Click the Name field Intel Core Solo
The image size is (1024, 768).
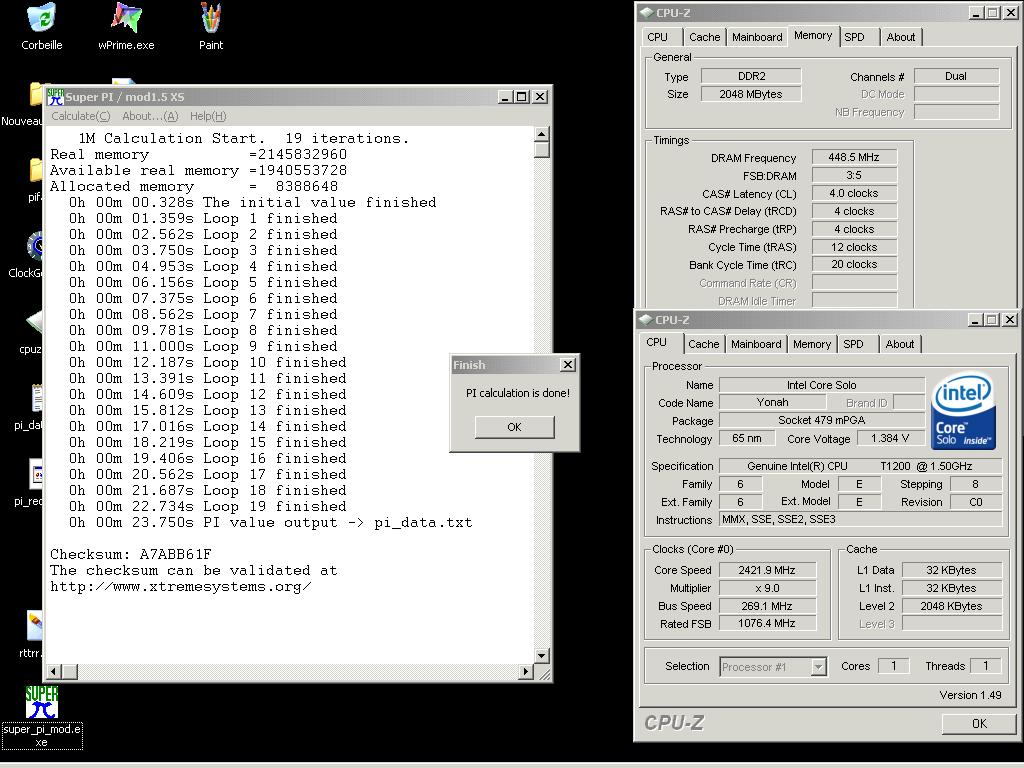click(822, 385)
